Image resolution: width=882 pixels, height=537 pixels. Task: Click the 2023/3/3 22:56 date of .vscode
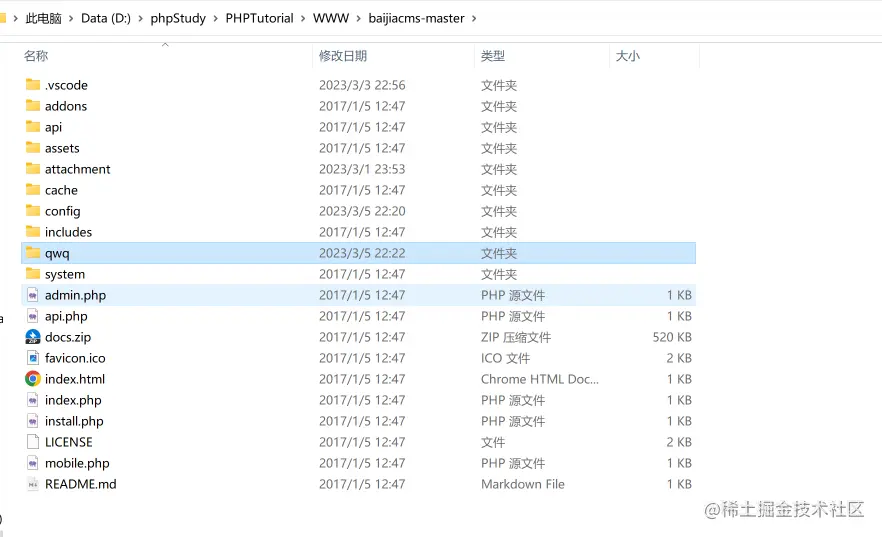coord(362,85)
